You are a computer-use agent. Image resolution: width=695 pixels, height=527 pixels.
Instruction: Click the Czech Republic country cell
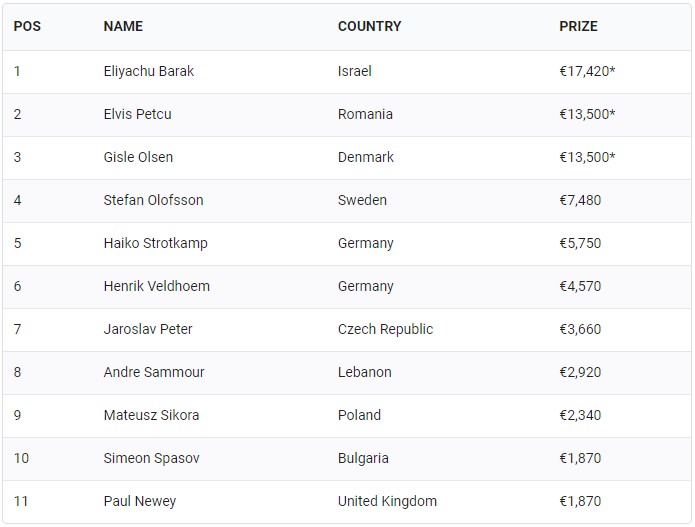click(x=385, y=329)
